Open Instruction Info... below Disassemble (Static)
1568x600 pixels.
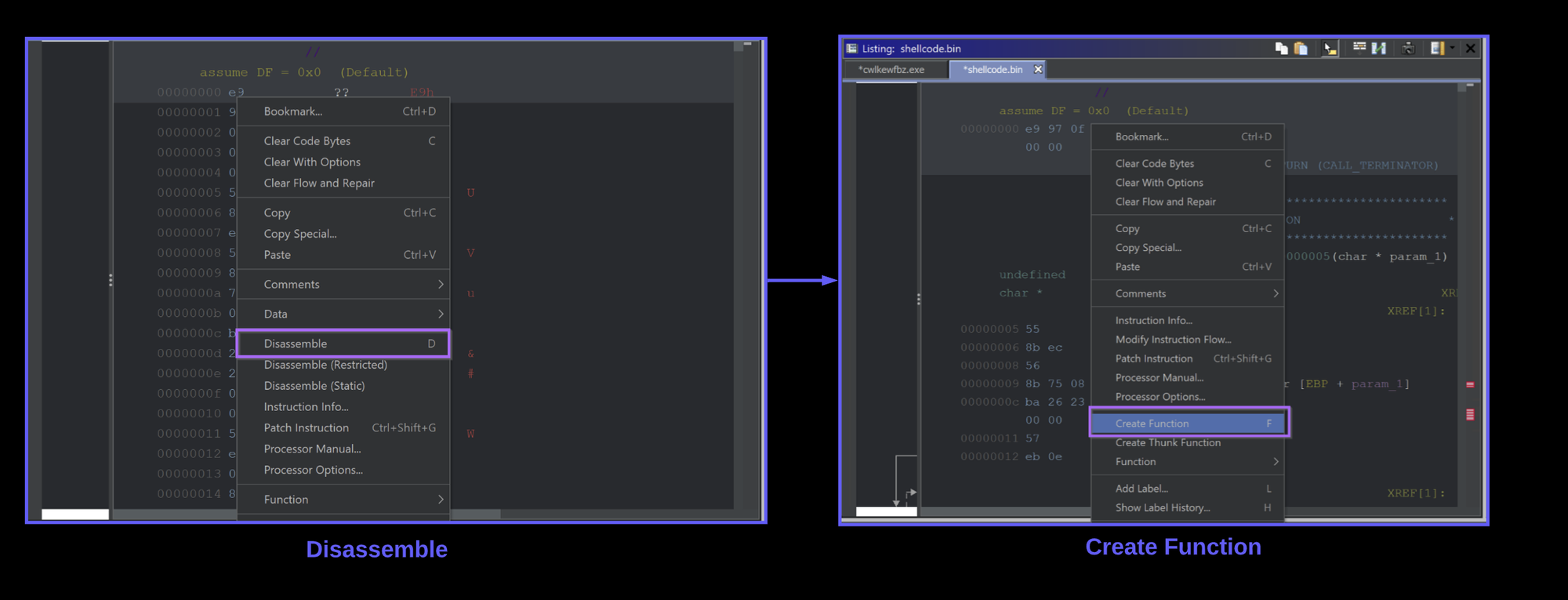coord(343,407)
